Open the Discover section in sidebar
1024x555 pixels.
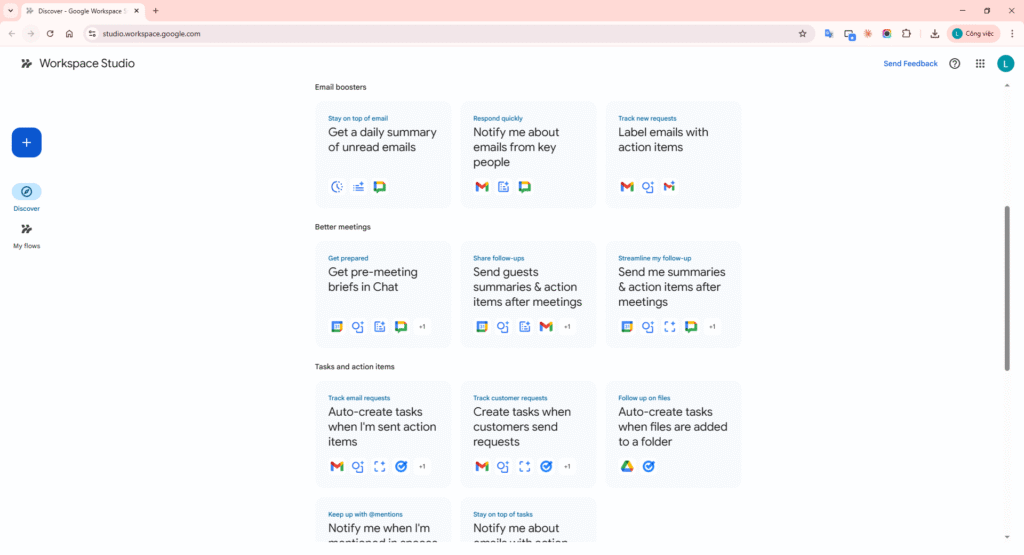pyautogui.click(x=26, y=192)
